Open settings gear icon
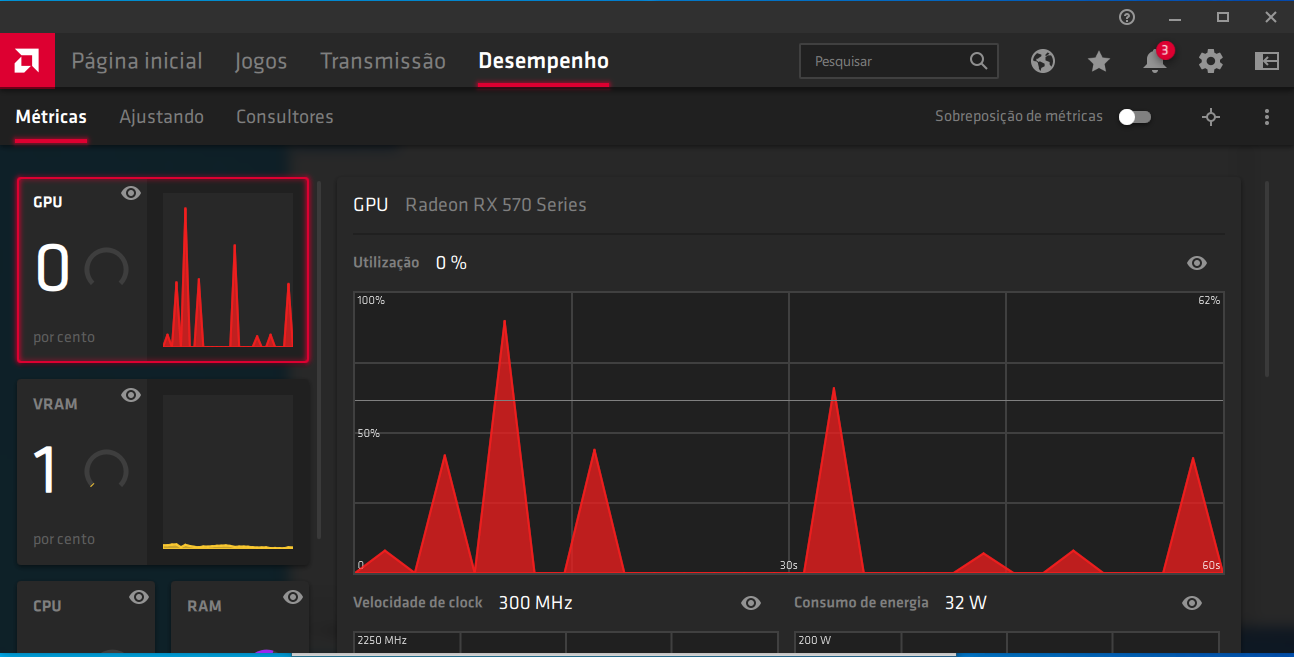This screenshot has height=657, width=1294. click(1211, 61)
